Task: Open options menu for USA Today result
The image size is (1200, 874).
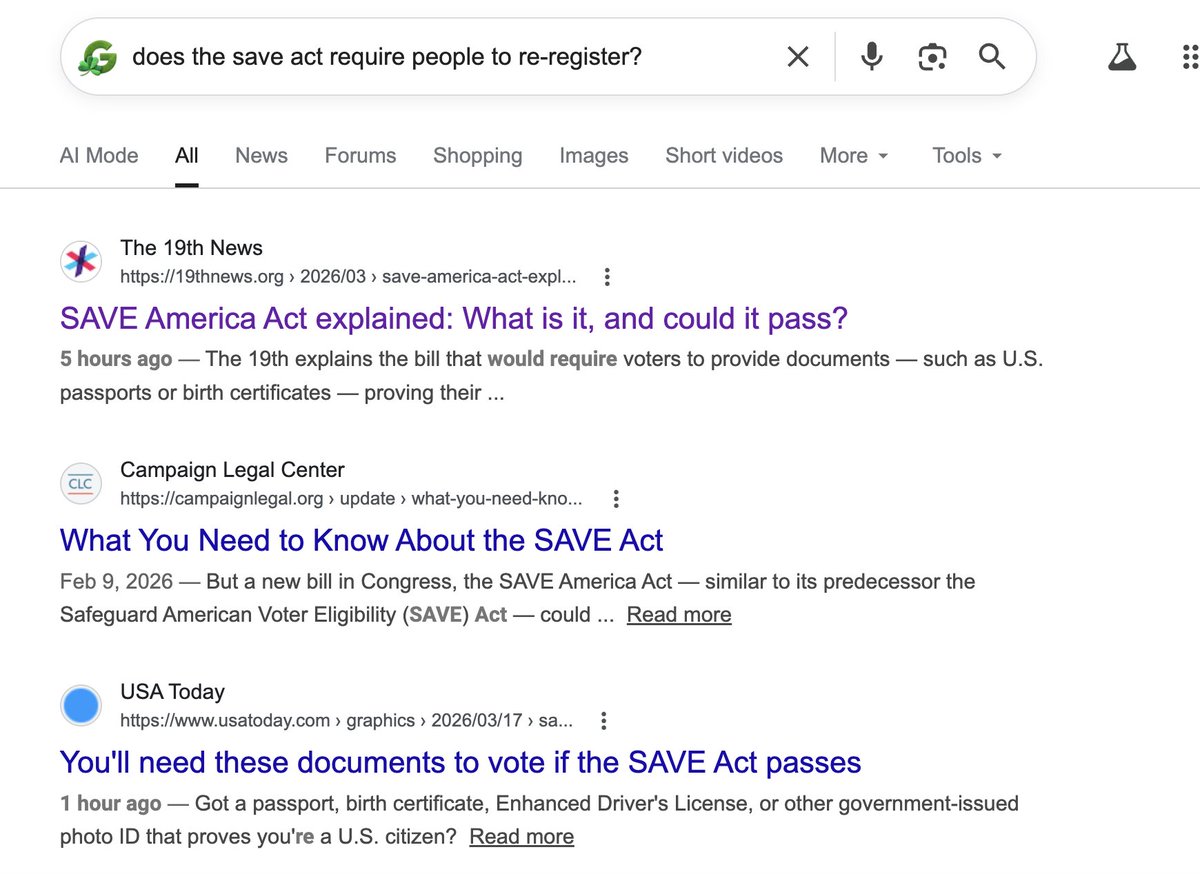Action: [x=603, y=721]
